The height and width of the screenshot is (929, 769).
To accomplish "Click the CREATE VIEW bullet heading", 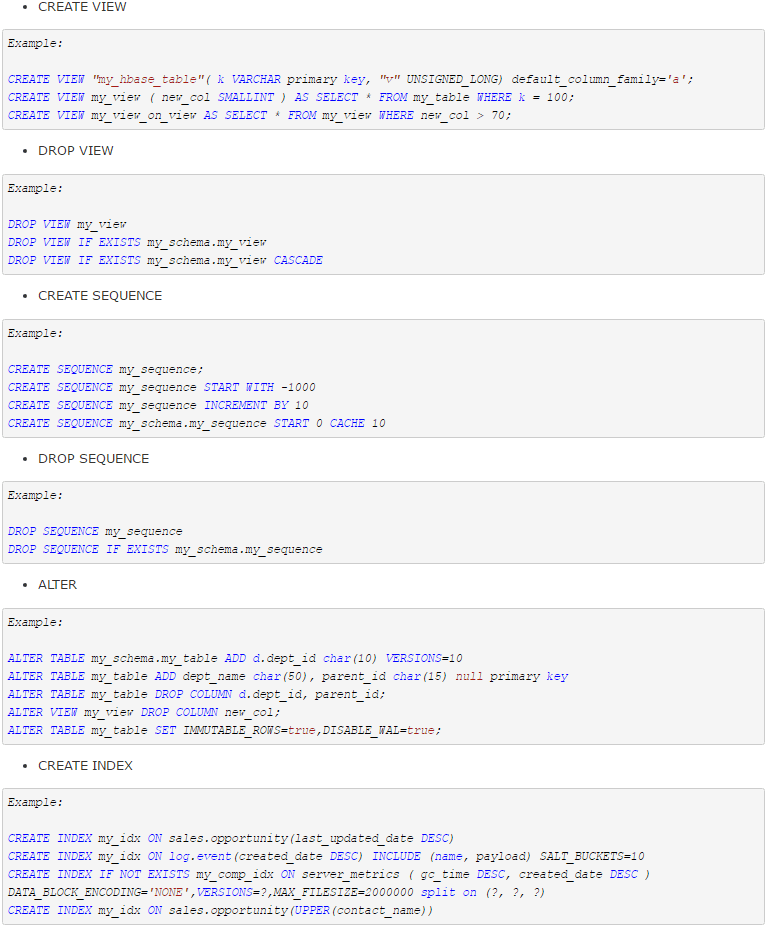I will 82,7.
